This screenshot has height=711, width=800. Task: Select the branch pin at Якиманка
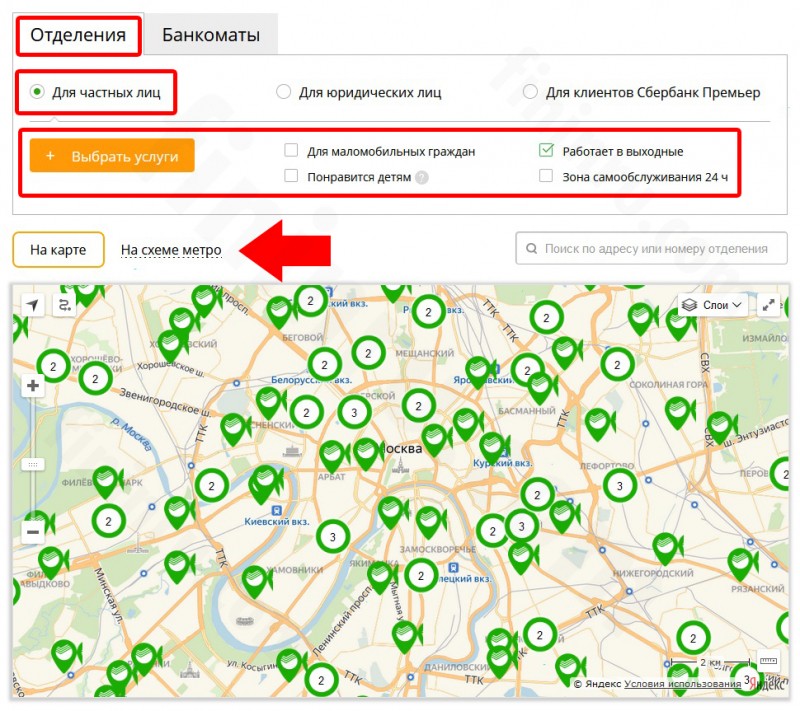pyautogui.click(x=380, y=576)
